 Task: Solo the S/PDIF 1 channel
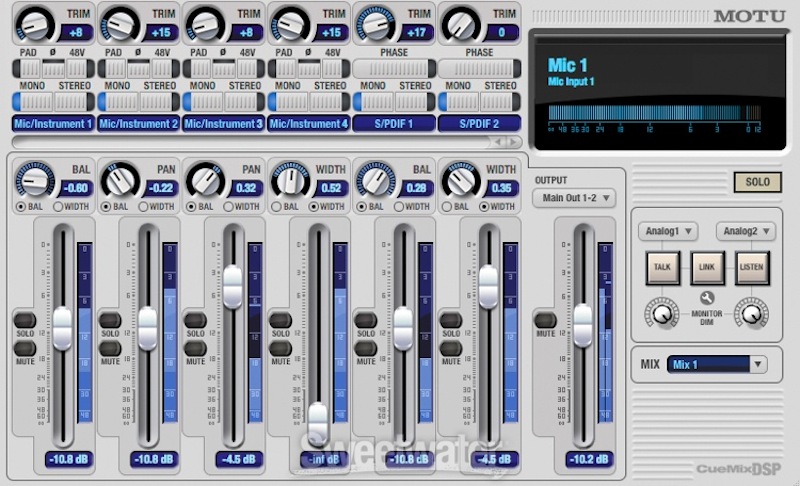(365, 320)
